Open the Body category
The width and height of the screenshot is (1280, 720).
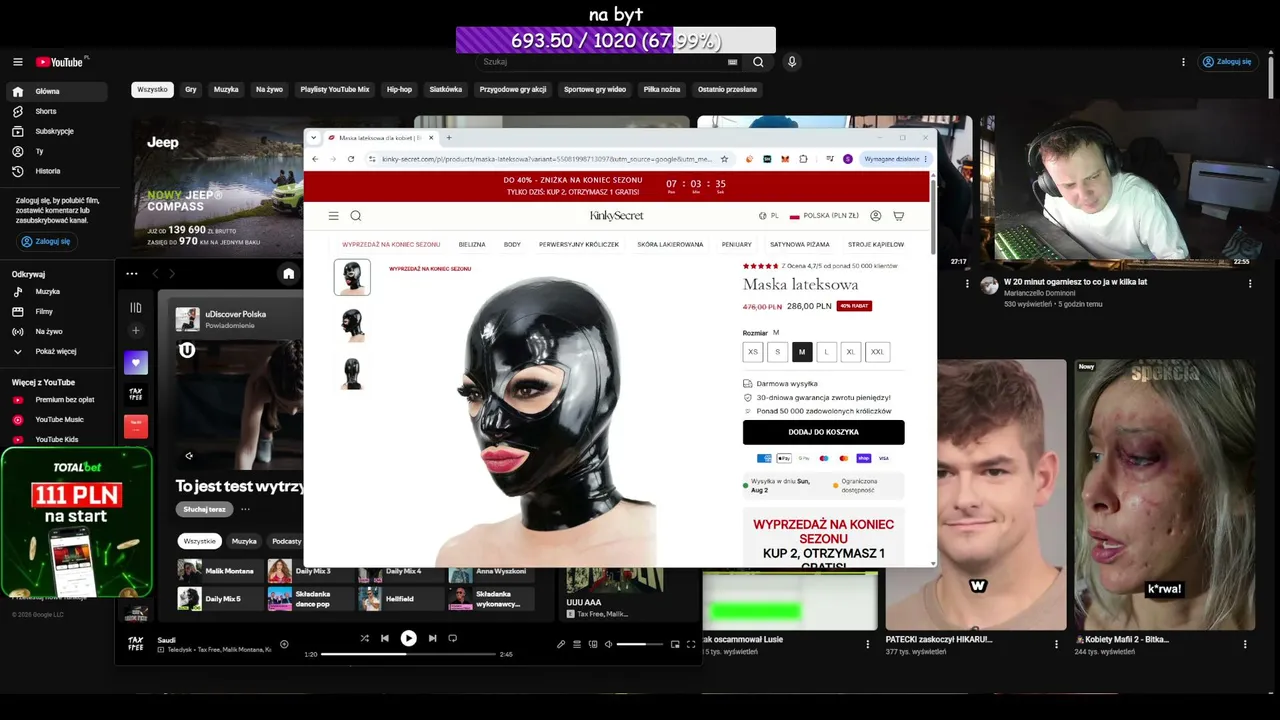pos(512,245)
